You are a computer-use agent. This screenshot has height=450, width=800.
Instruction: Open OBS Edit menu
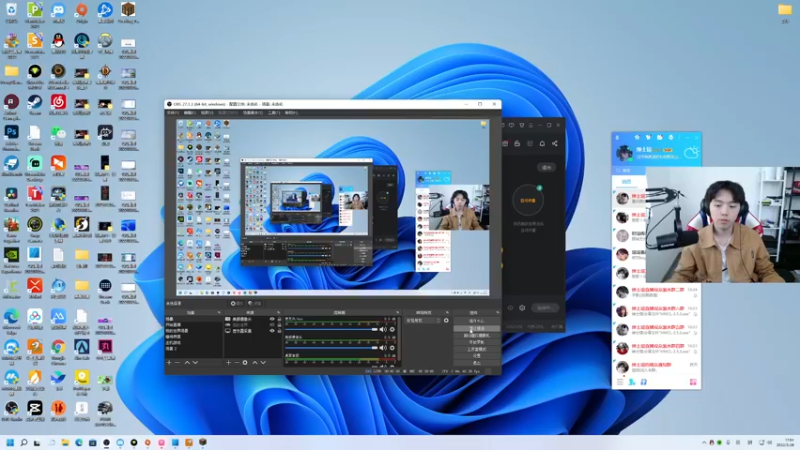click(189, 113)
